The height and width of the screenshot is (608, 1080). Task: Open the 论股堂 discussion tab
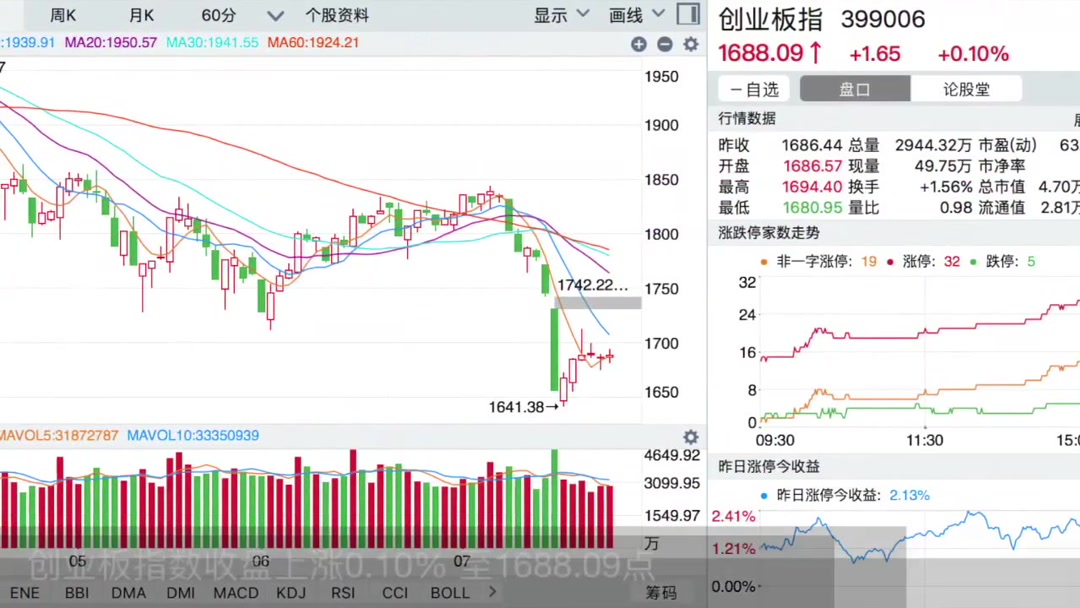[x=966, y=89]
